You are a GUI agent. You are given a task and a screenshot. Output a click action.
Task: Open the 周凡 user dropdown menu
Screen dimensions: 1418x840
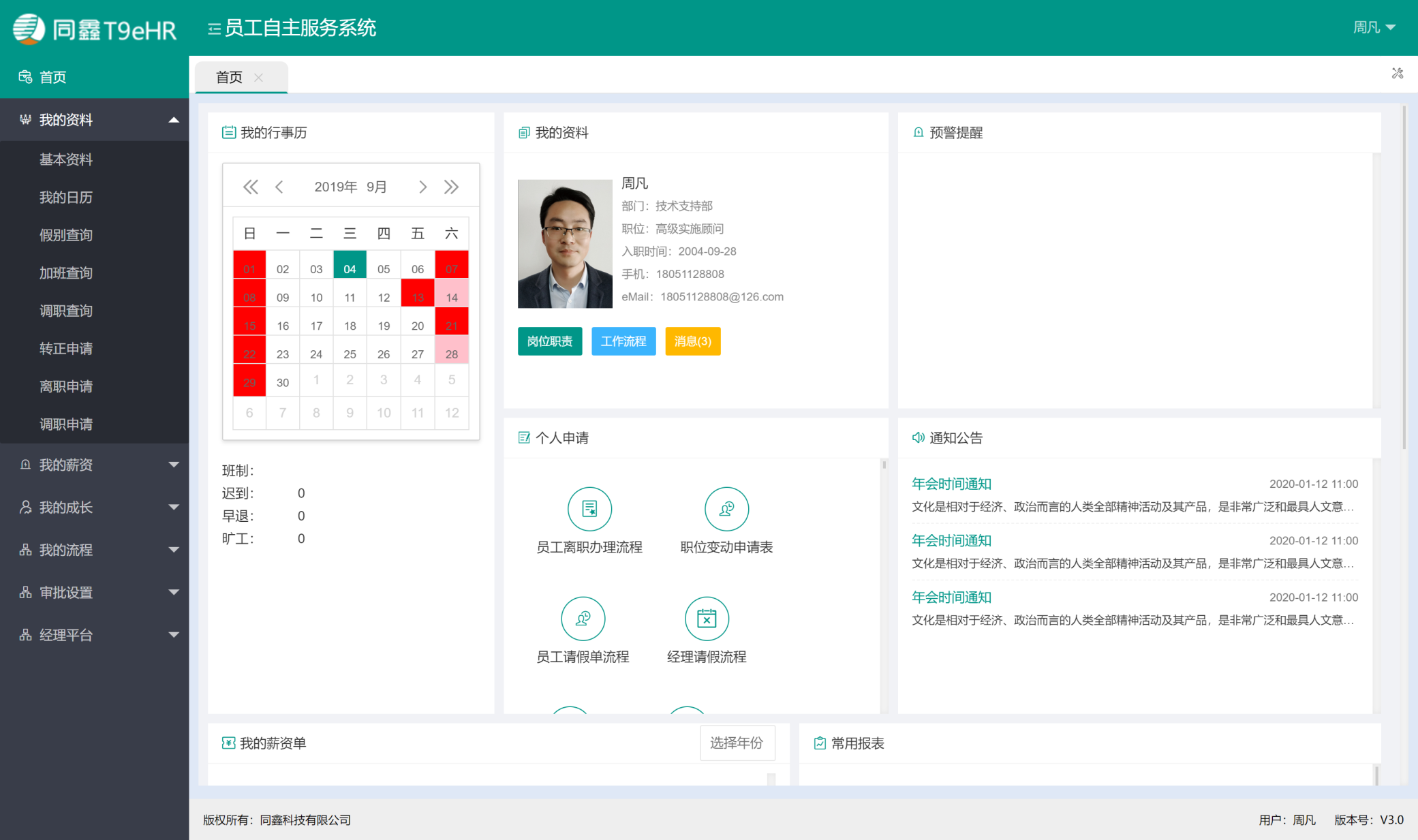(1374, 27)
